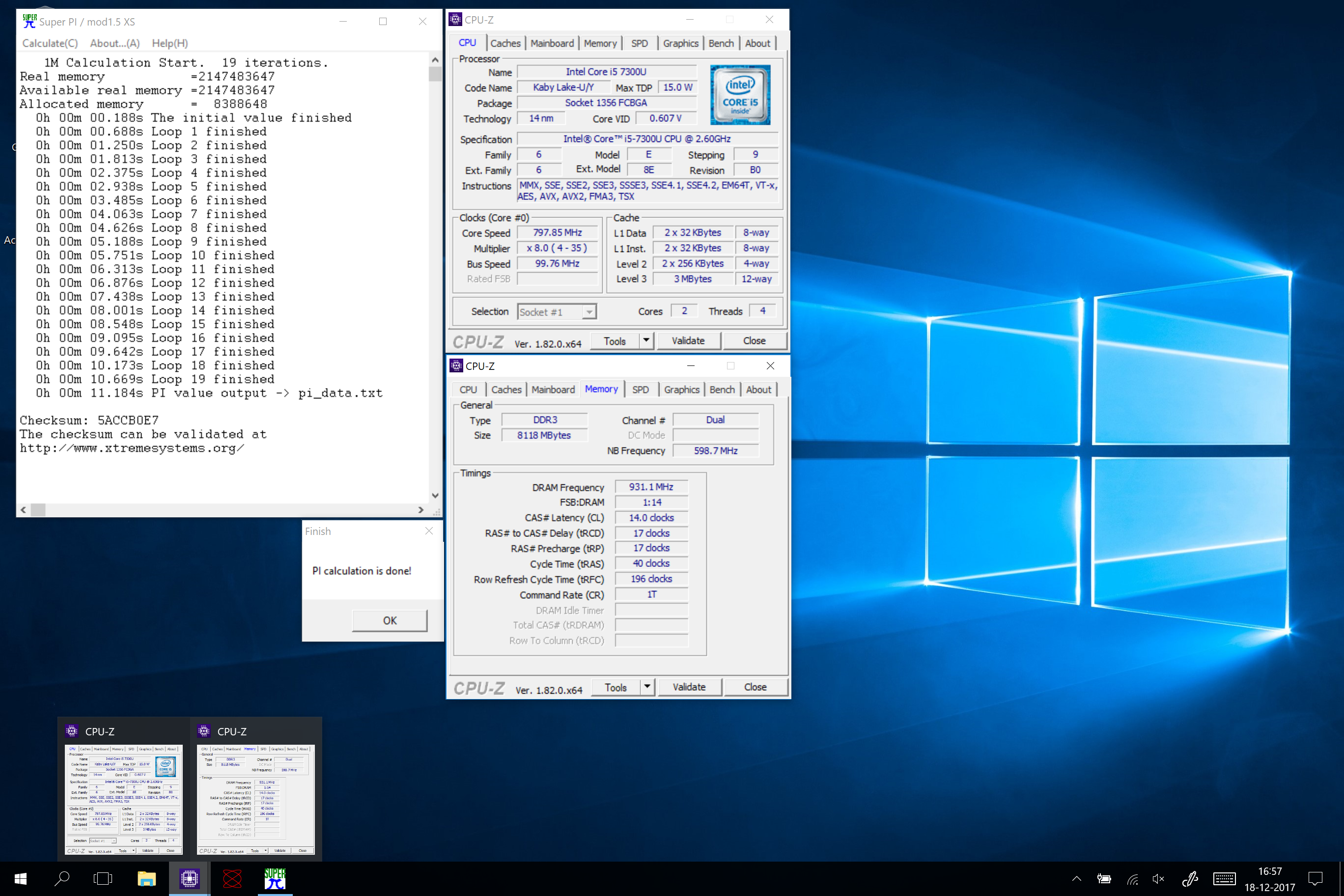Click Validate in bottom CPU-Z window

[x=689, y=687]
